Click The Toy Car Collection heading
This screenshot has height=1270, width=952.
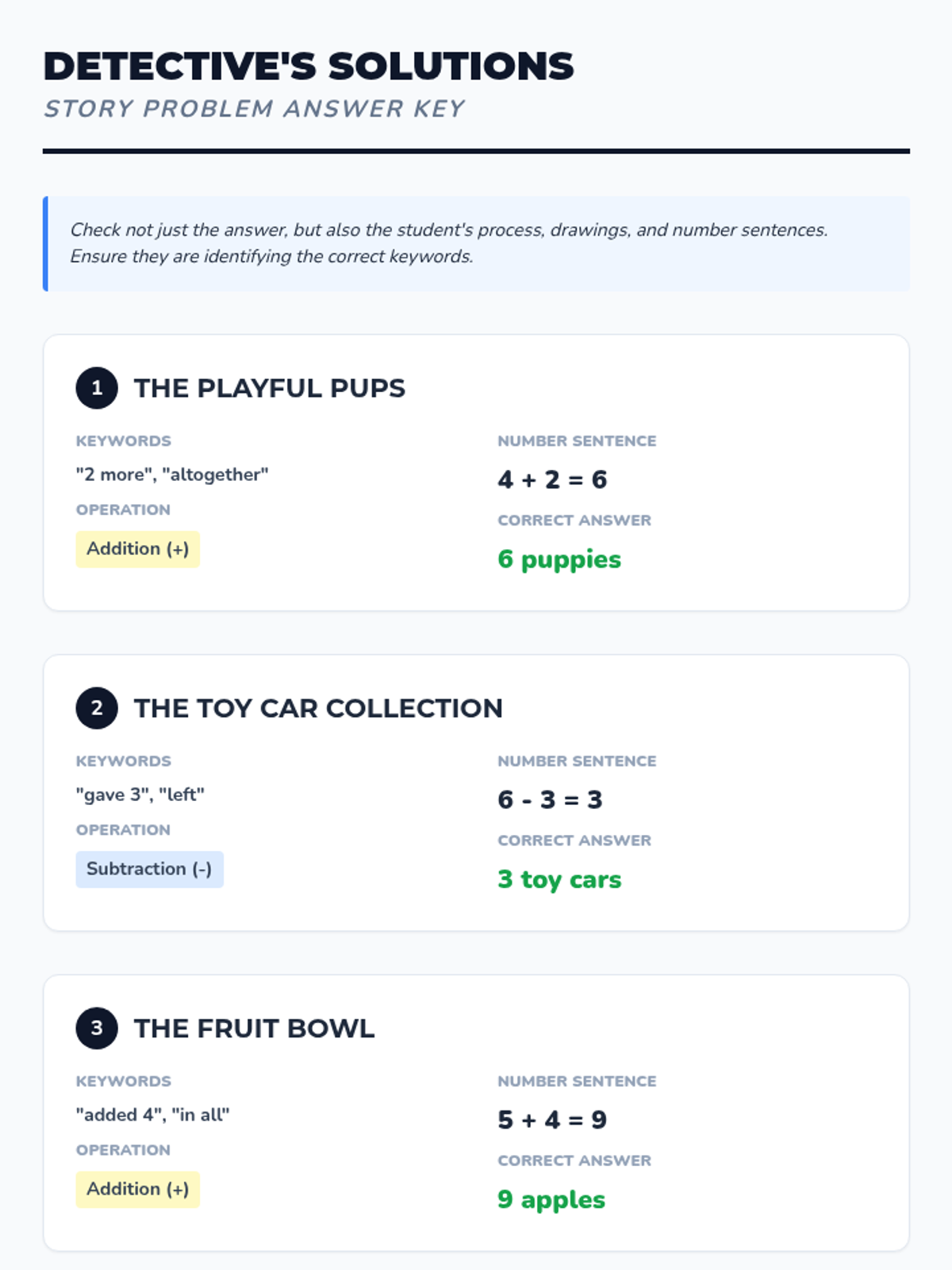(318, 708)
